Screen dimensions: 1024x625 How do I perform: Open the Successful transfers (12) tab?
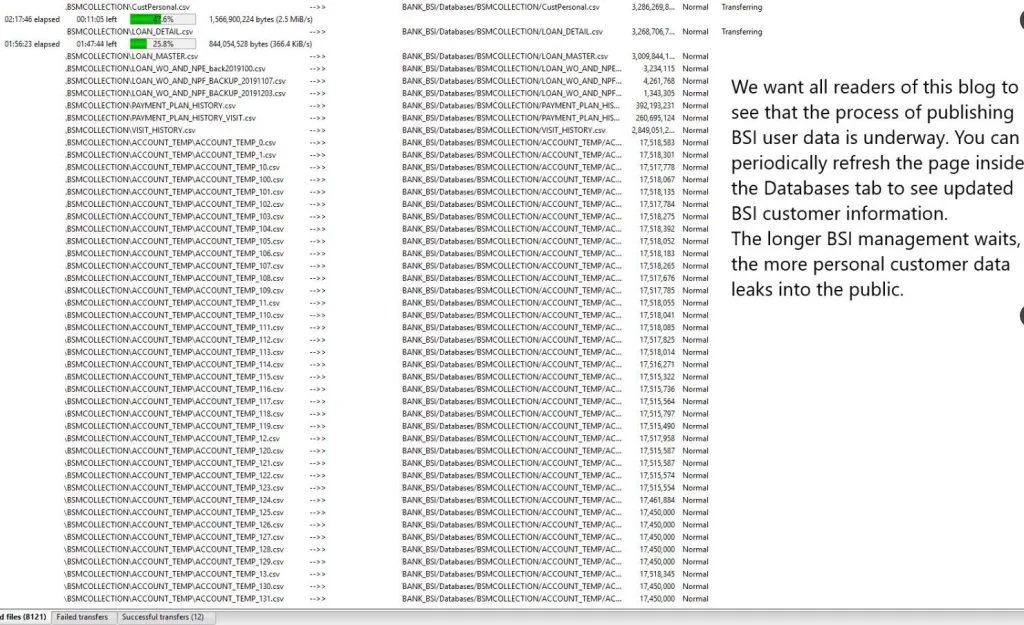163,617
